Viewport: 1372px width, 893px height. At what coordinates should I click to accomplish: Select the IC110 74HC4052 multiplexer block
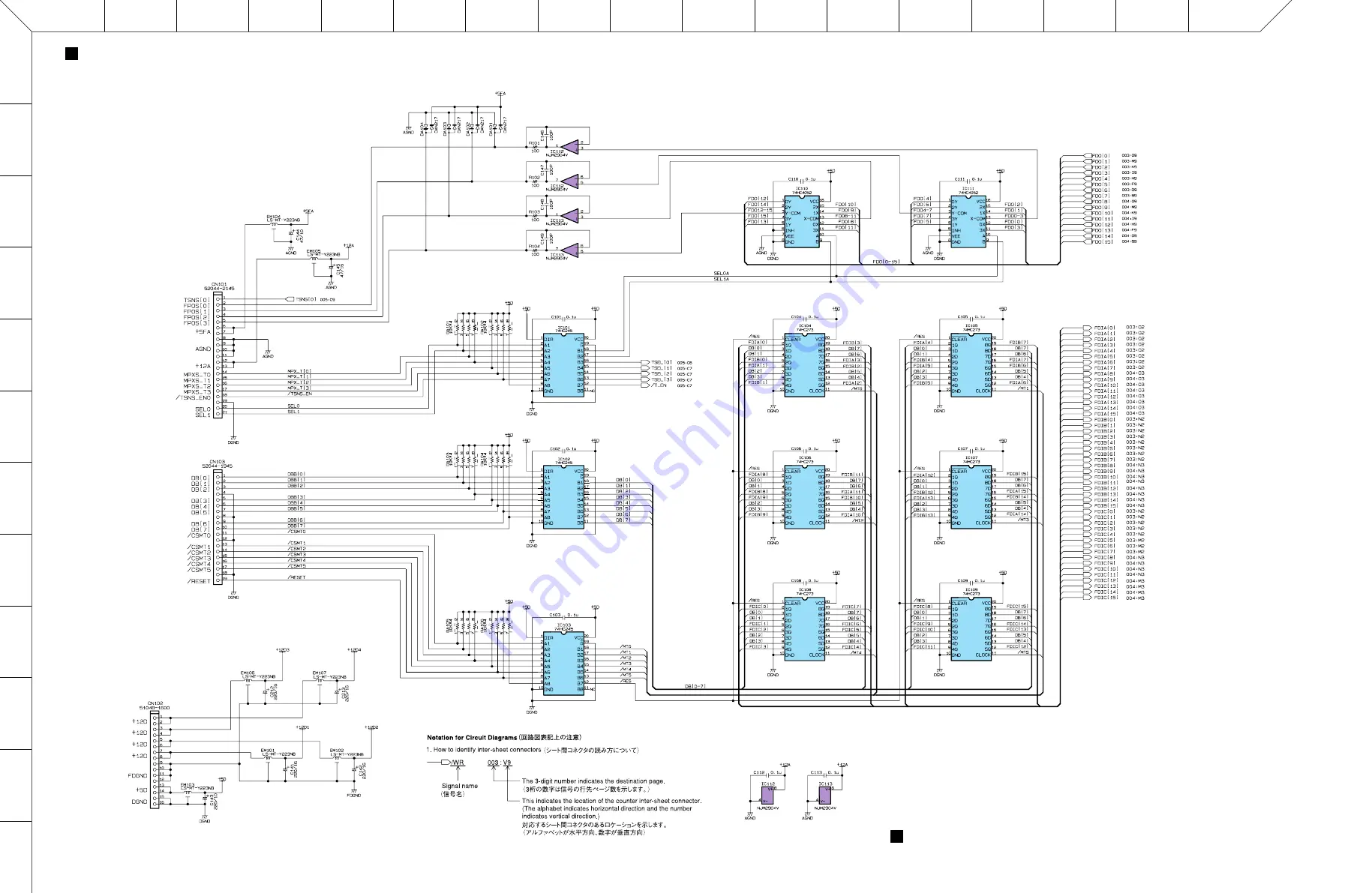coord(803,221)
